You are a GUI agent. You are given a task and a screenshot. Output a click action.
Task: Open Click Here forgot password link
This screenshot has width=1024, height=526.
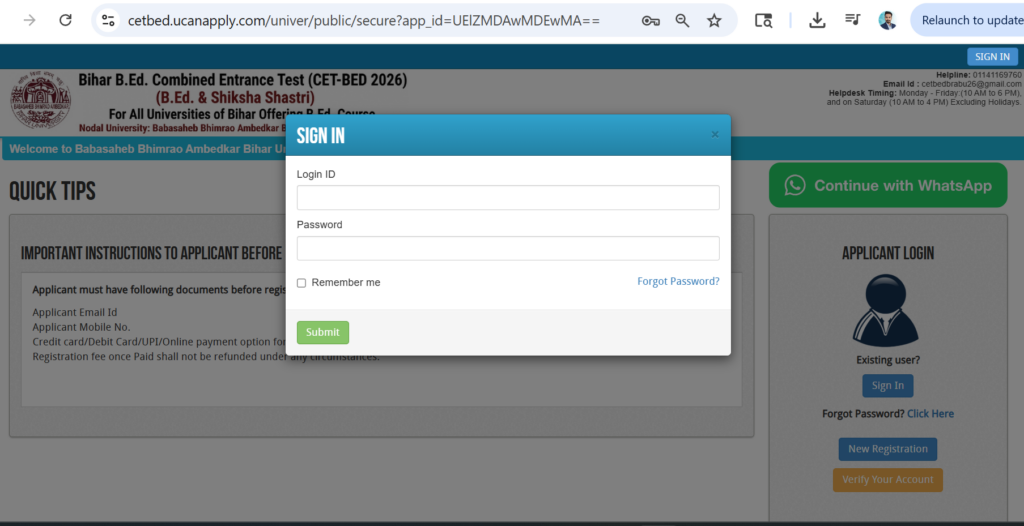click(930, 414)
